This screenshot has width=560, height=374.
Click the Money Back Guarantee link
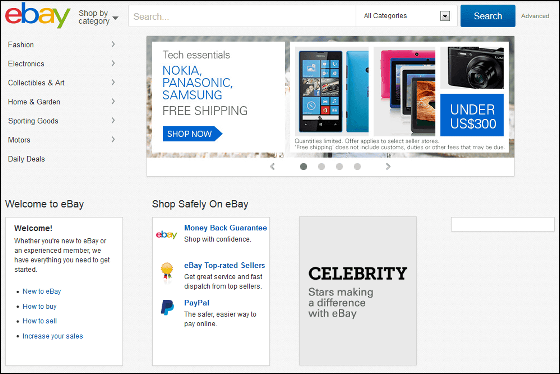[x=226, y=228]
